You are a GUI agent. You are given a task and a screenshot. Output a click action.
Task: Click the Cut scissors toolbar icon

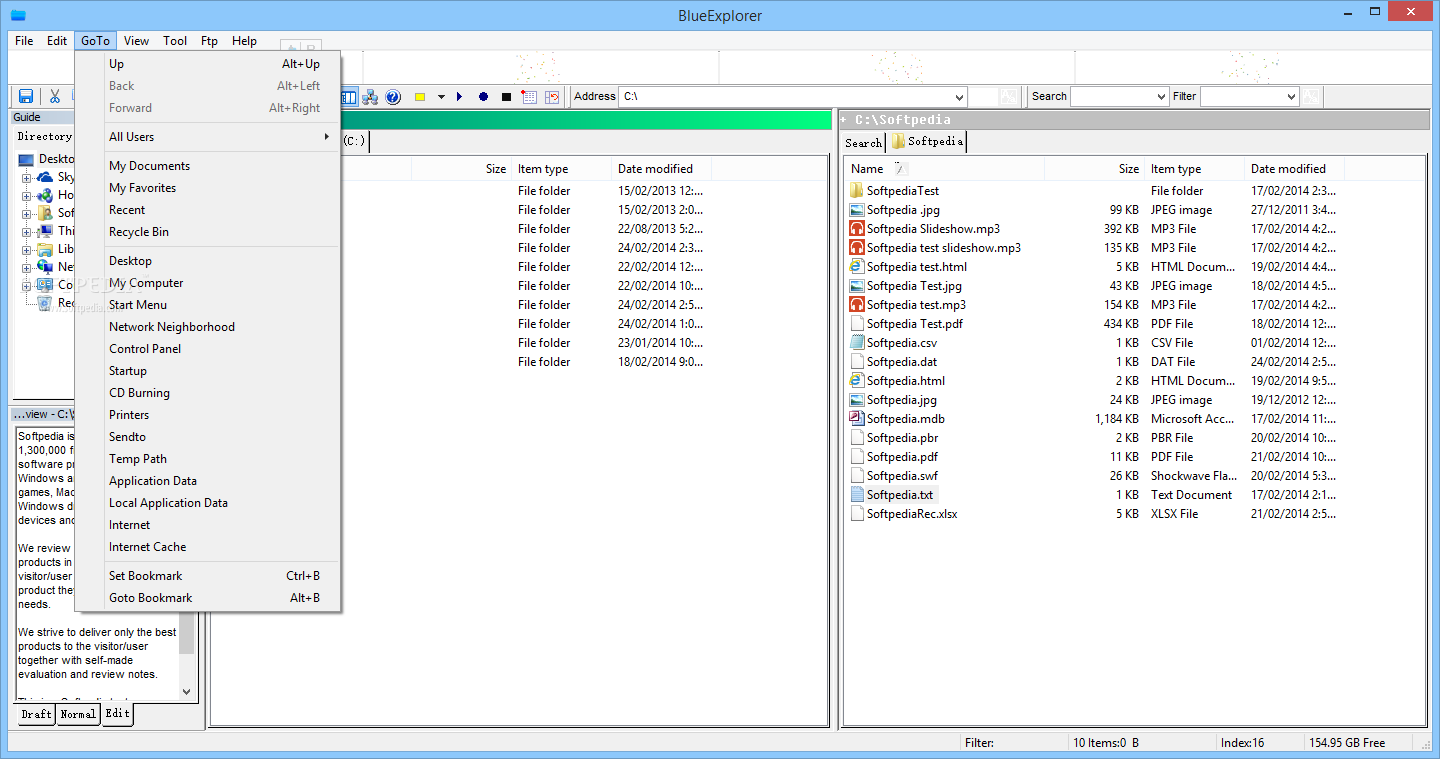tap(55, 97)
